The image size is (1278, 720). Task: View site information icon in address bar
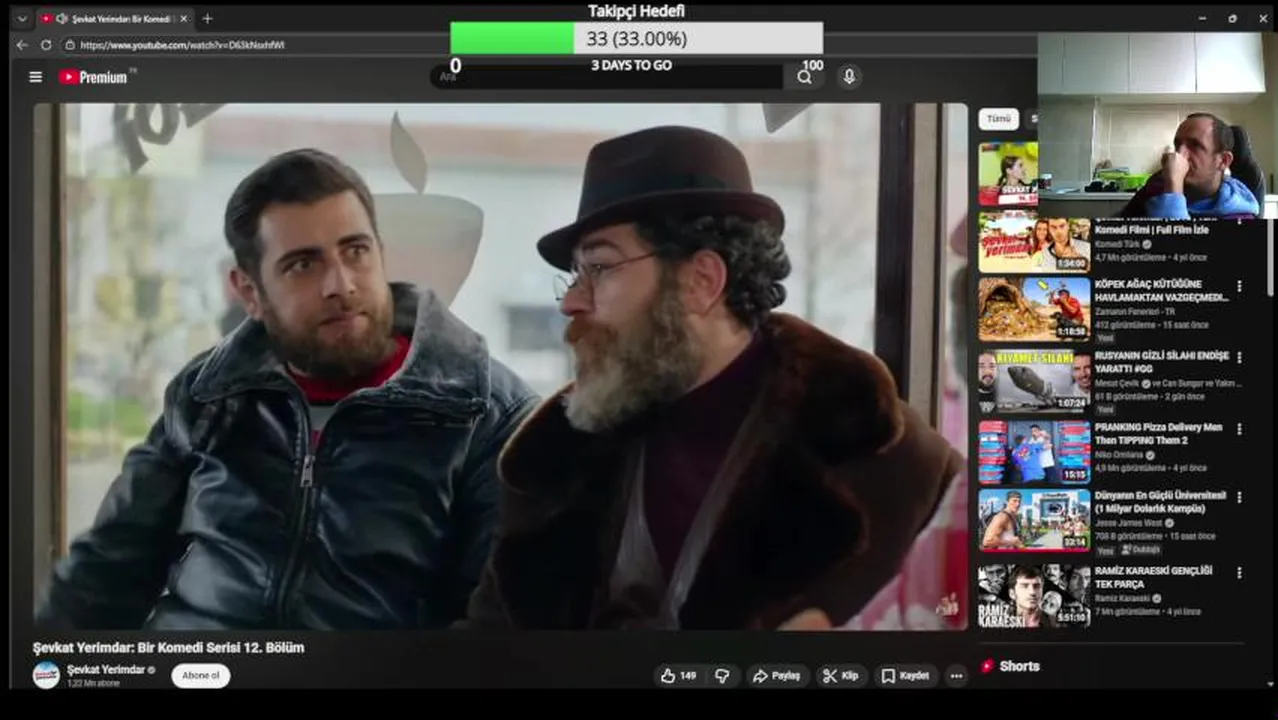pyautogui.click(x=70, y=45)
